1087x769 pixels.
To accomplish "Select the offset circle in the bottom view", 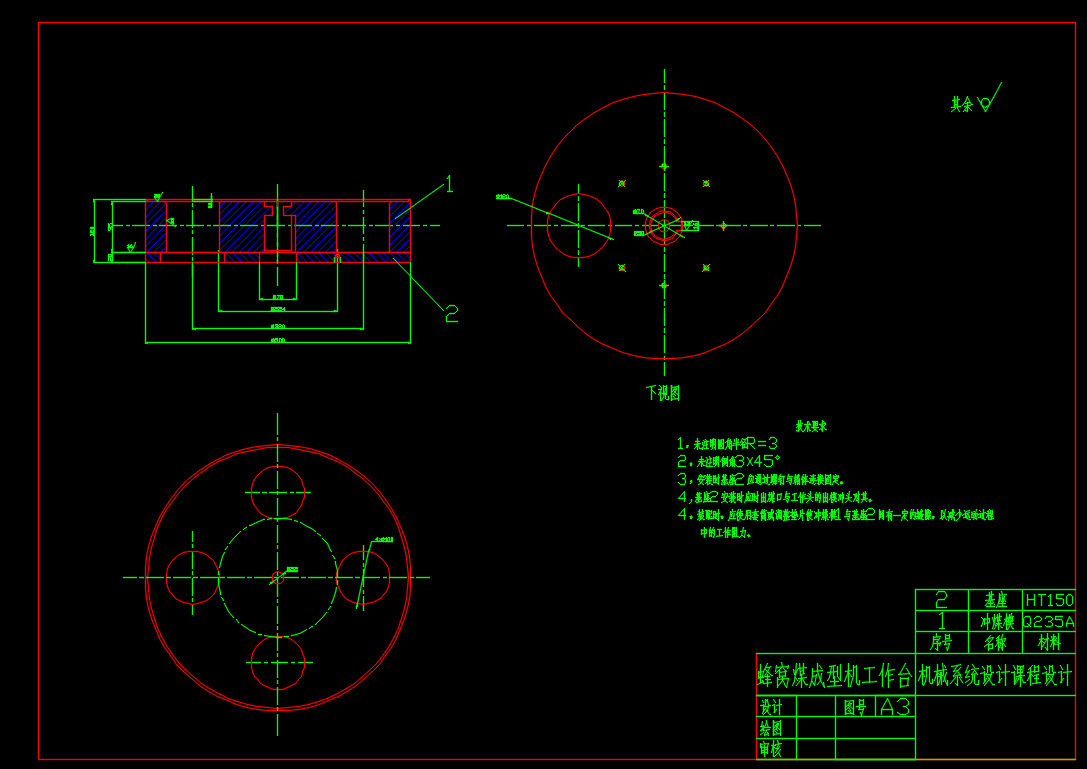I will point(579,225).
